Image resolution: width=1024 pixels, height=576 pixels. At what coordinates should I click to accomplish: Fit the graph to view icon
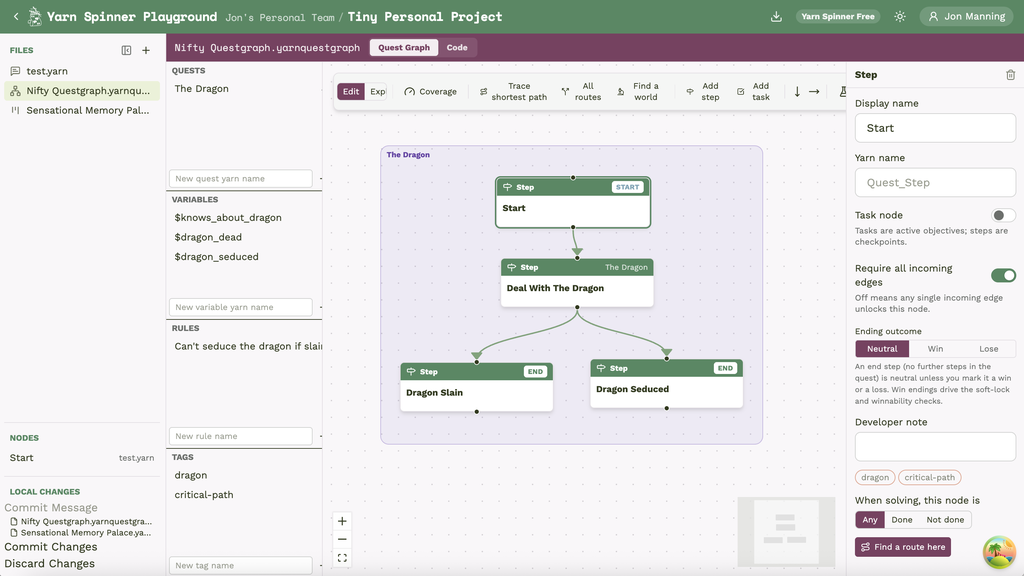coord(342,558)
